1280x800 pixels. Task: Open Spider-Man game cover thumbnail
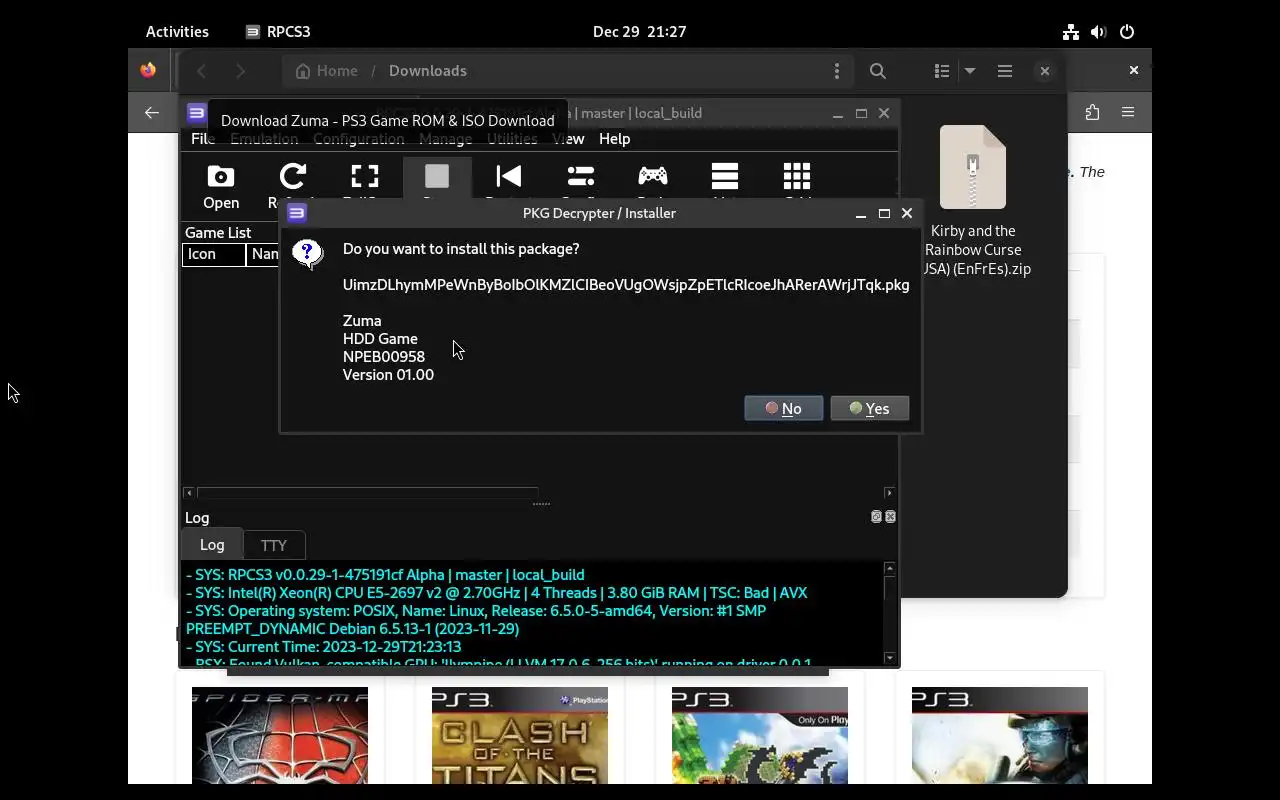[x=280, y=735]
